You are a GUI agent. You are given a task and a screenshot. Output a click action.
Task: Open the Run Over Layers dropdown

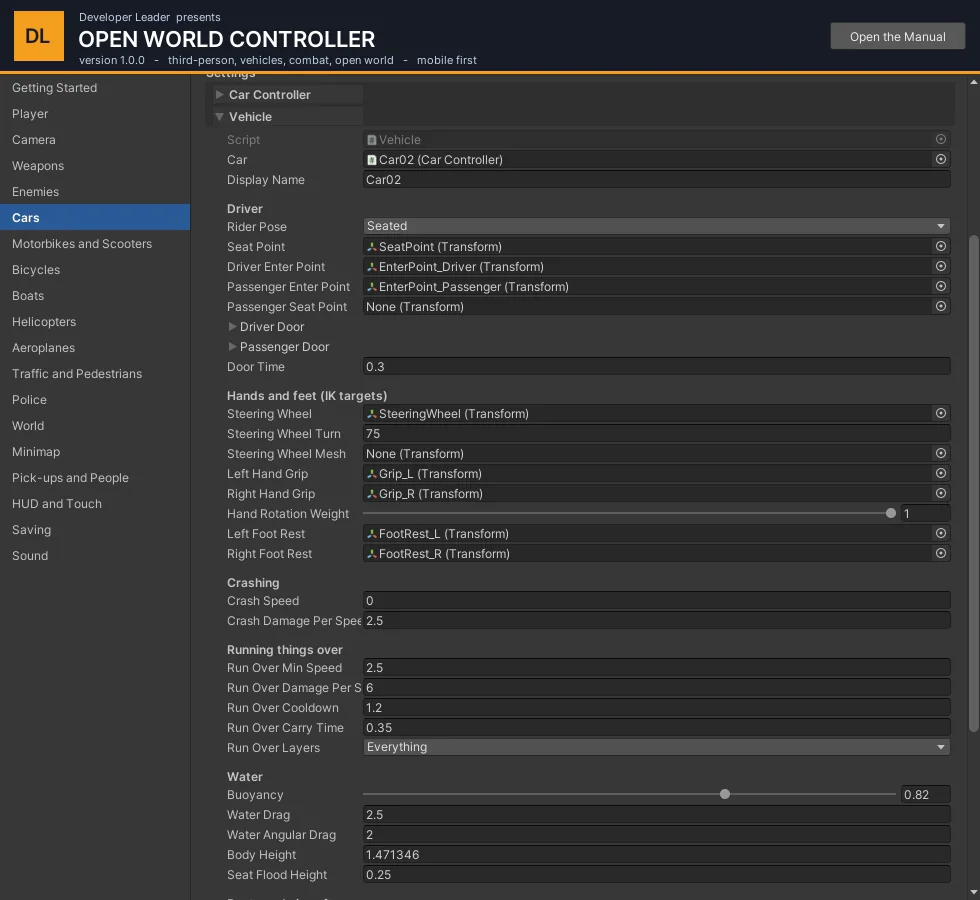656,747
